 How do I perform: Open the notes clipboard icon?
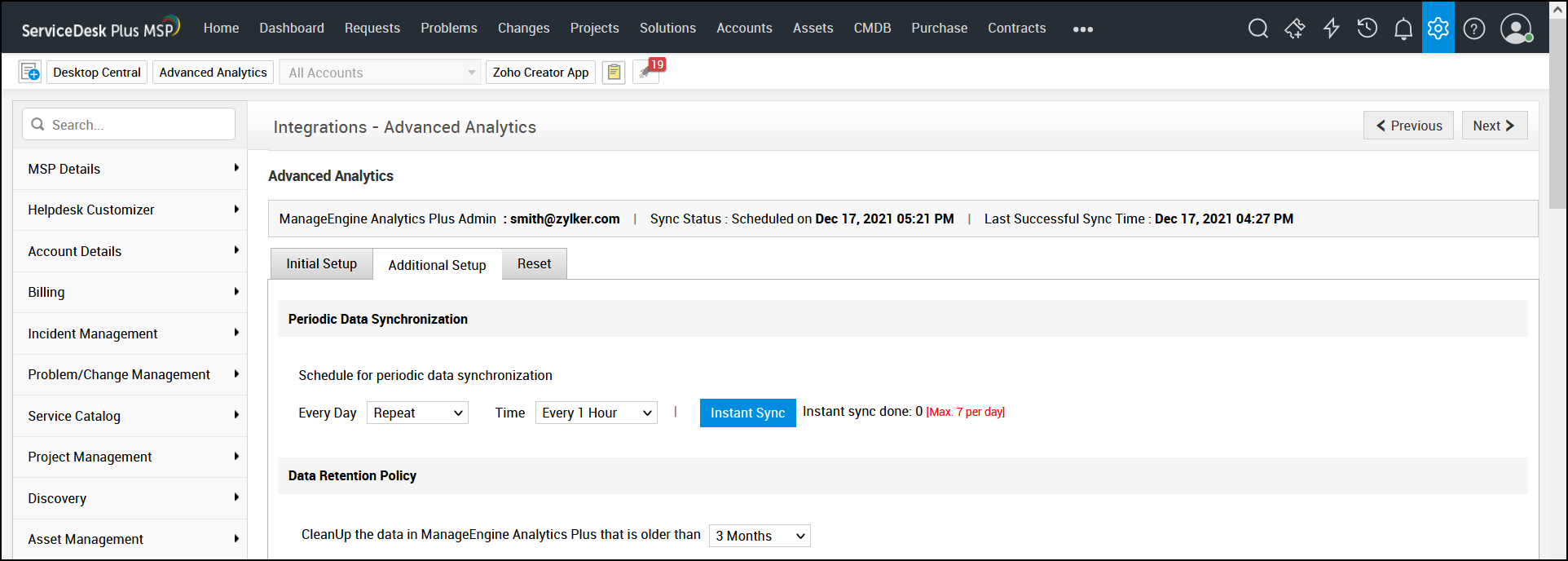coord(614,73)
